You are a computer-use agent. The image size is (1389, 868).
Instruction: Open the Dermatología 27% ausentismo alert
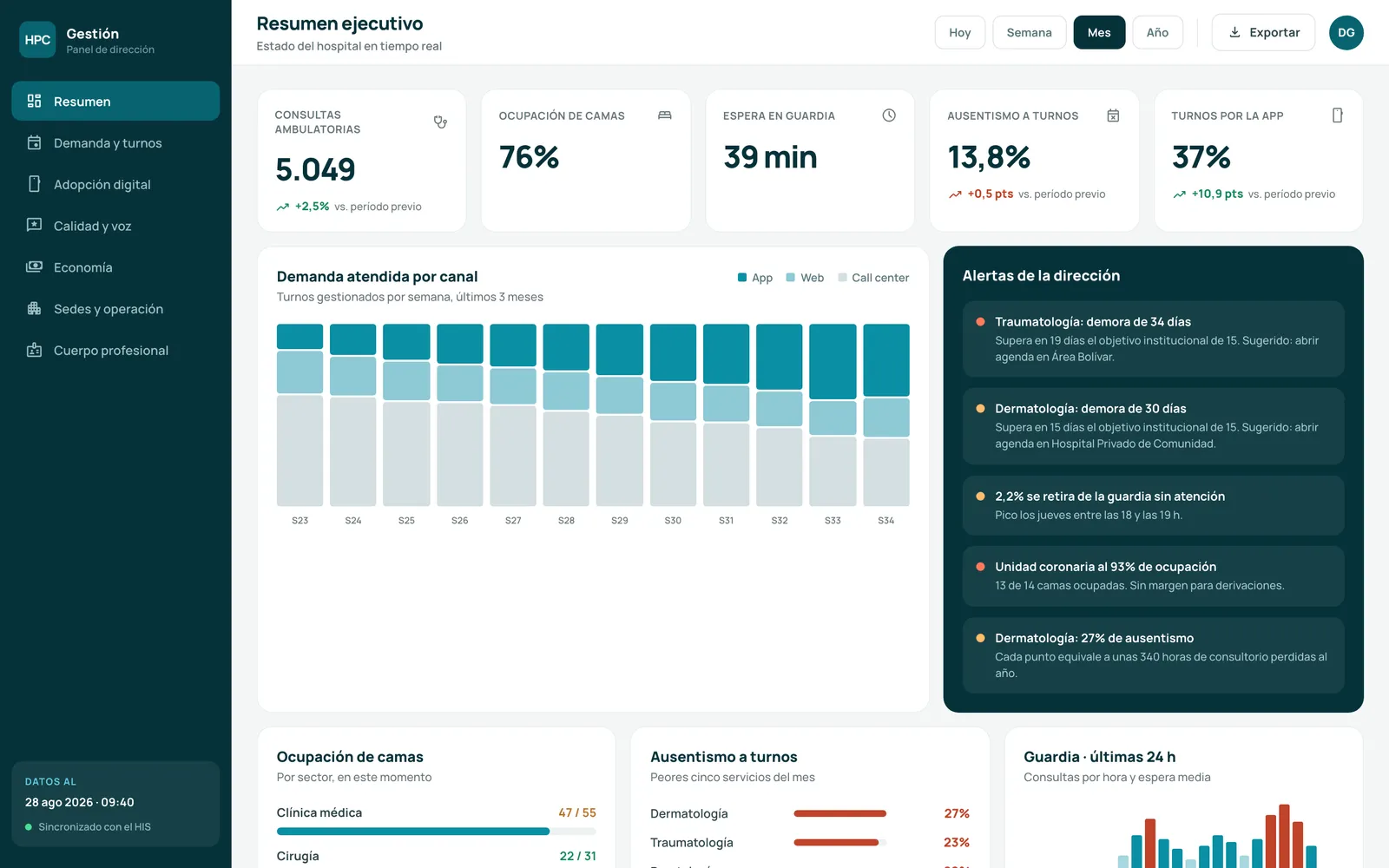[x=1153, y=655]
